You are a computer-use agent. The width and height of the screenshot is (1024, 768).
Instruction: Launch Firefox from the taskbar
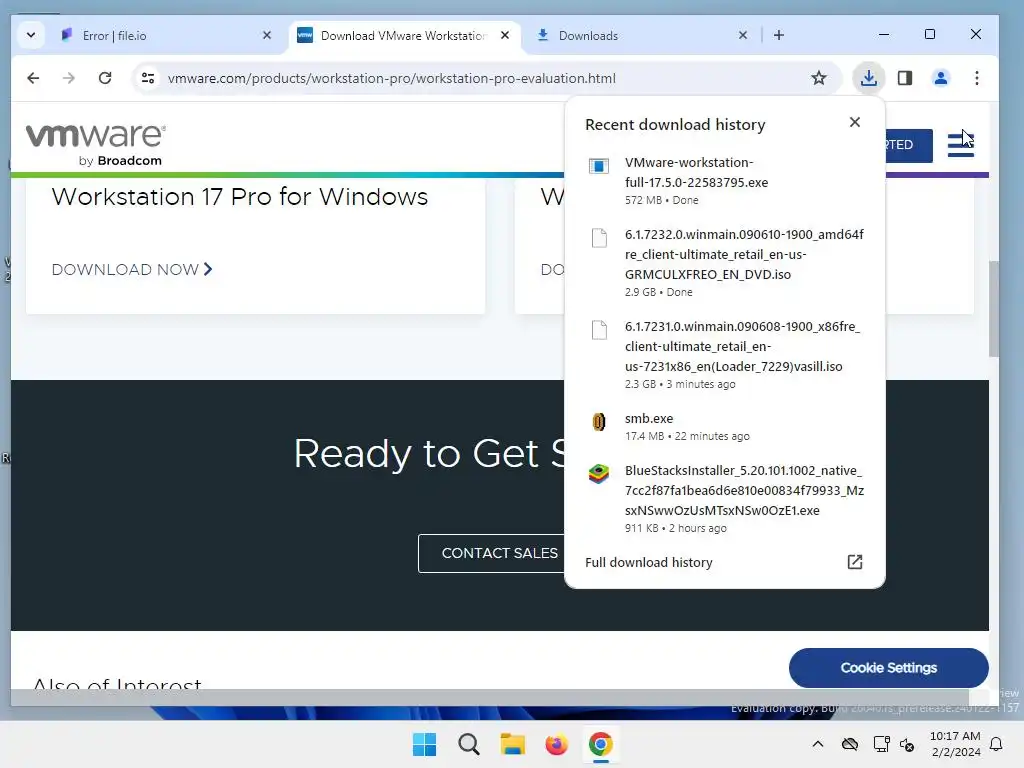556,744
